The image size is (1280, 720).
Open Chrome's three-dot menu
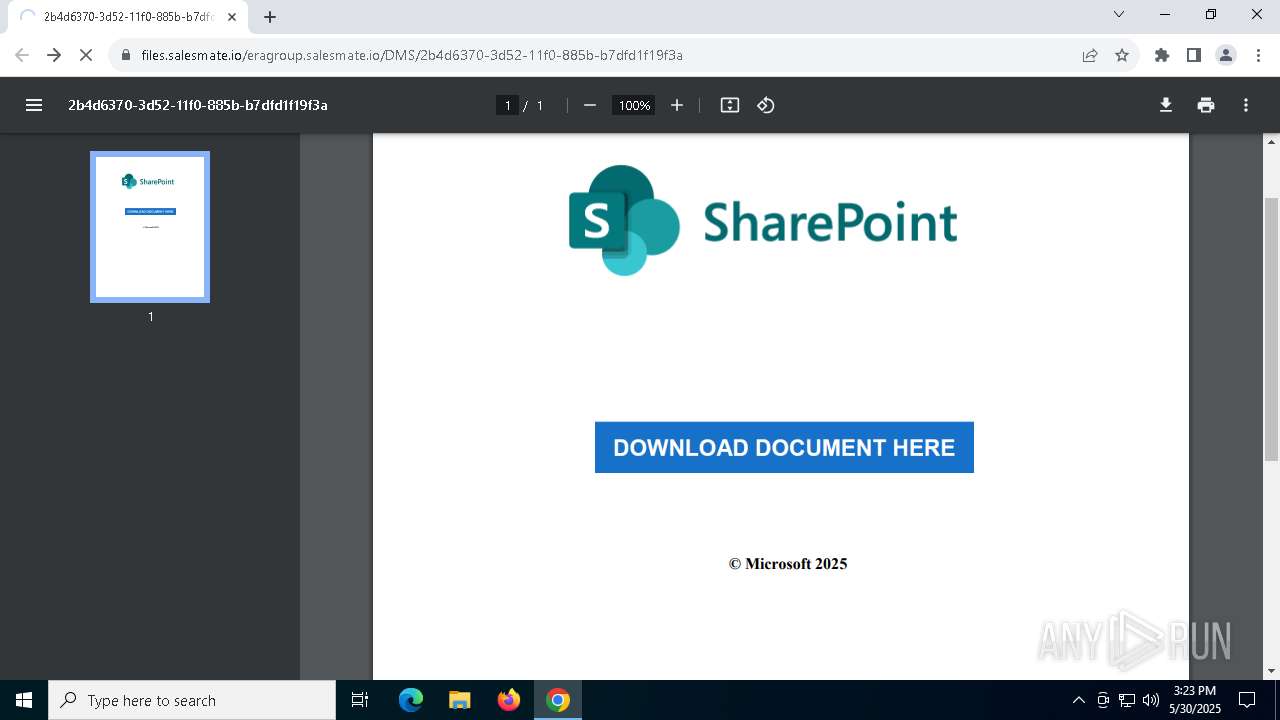click(x=1258, y=55)
